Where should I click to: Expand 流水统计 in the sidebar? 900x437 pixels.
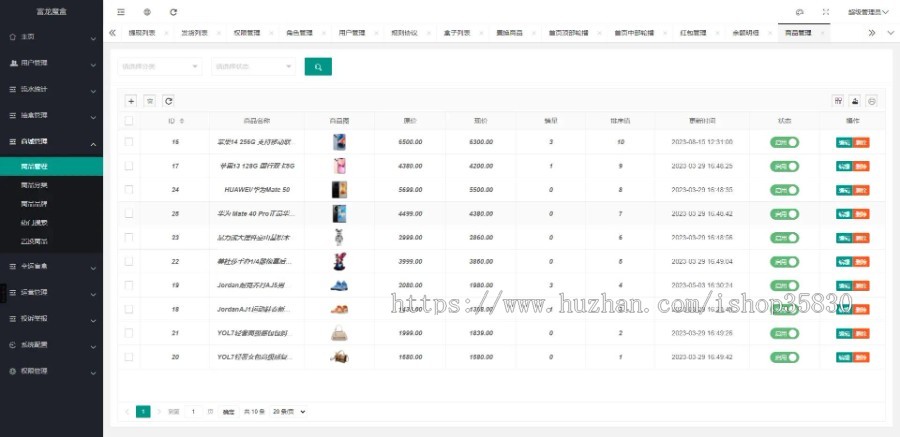pos(52,90)
